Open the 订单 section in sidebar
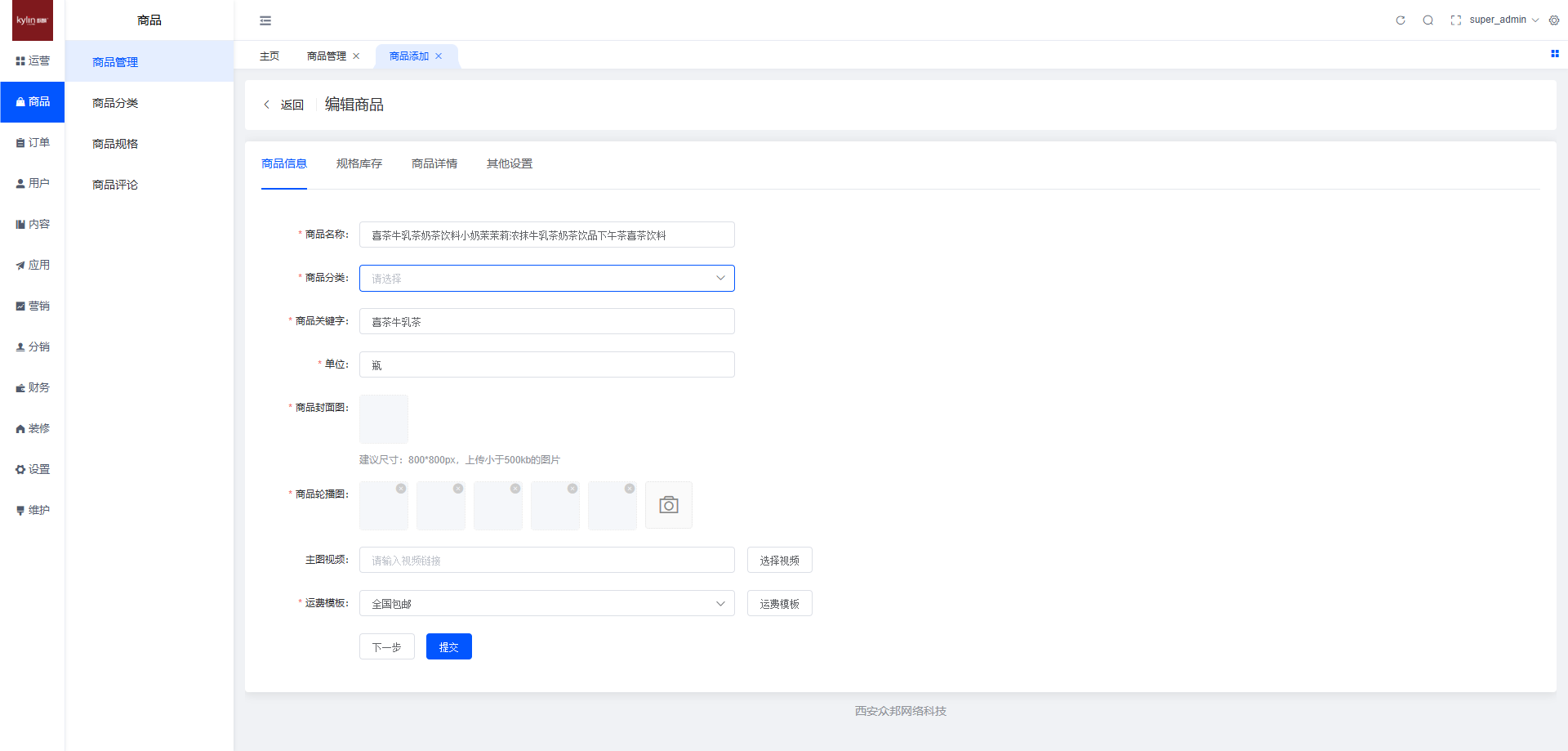 click(33, 142)
